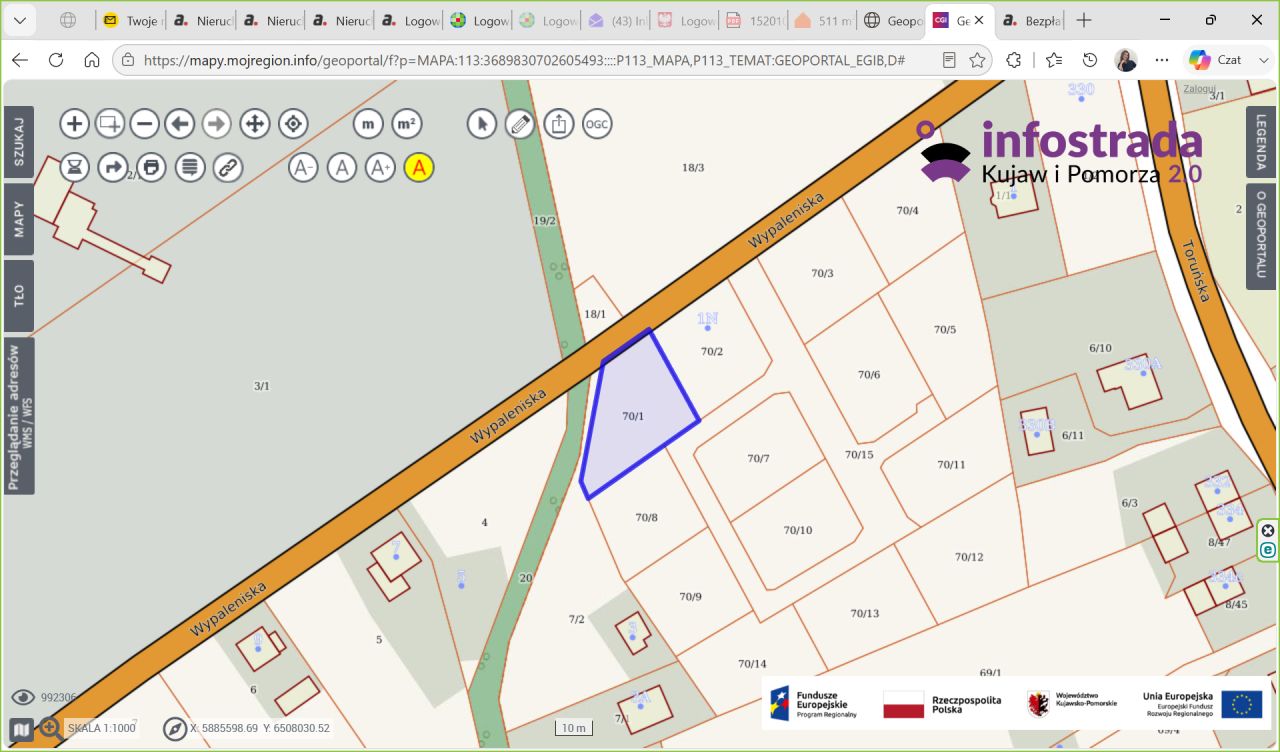Open browser history icon
Viewport: 1280px width, 752px height.
point(1090,60)
